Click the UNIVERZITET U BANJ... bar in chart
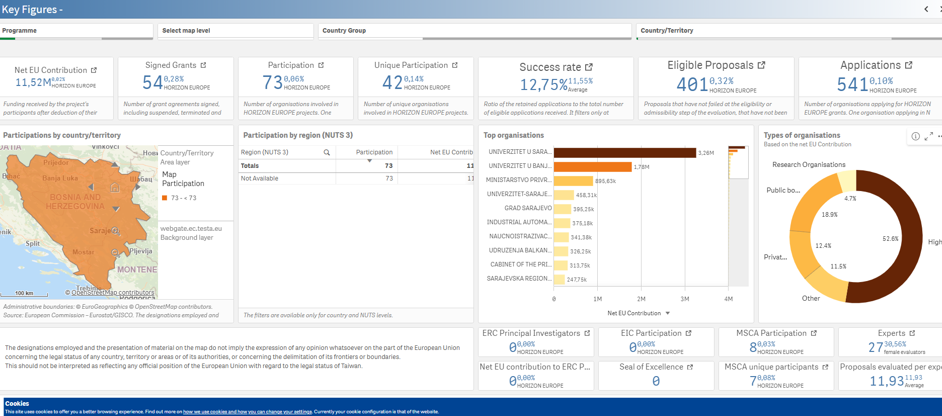The image size is (942, 416). (x=592, y=167)
